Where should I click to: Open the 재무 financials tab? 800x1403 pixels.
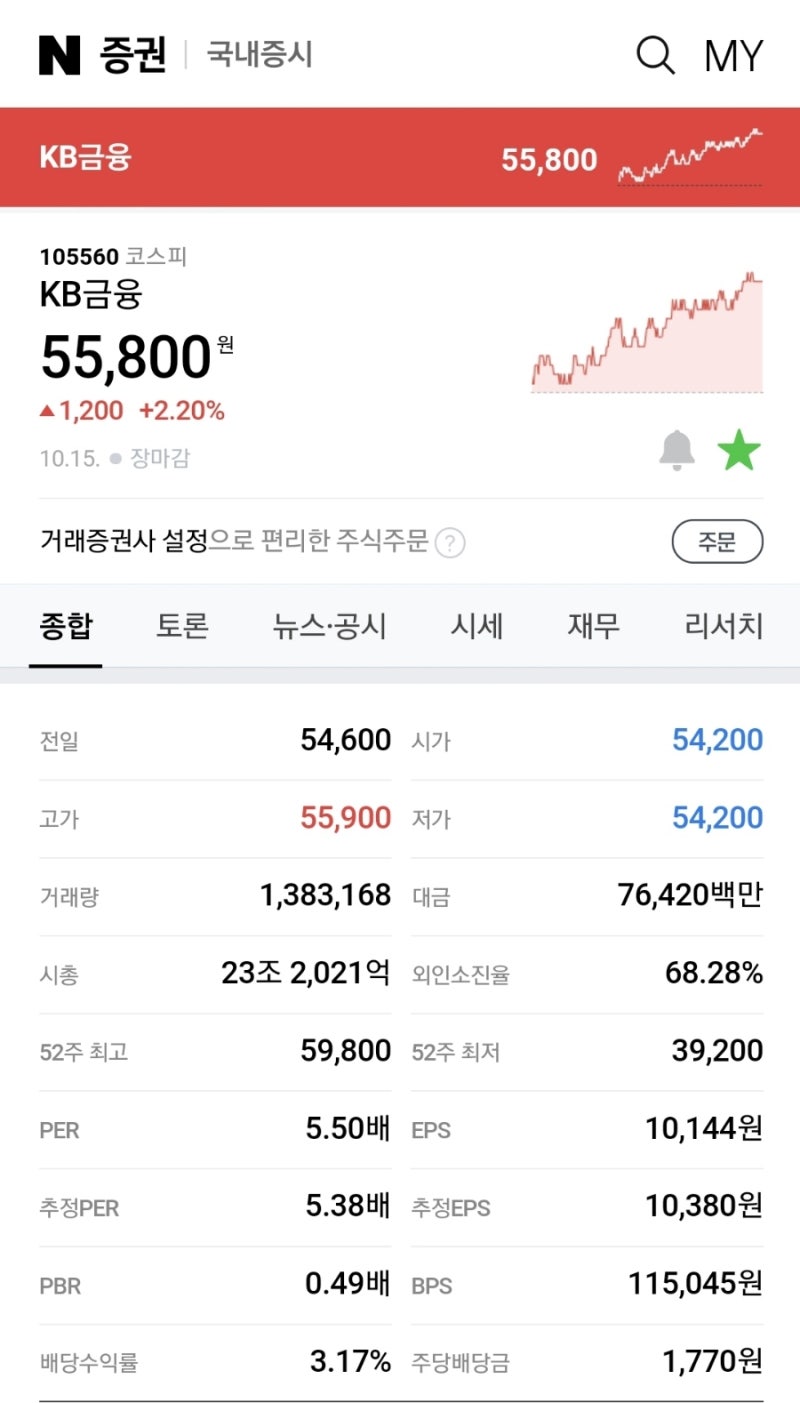594,625
